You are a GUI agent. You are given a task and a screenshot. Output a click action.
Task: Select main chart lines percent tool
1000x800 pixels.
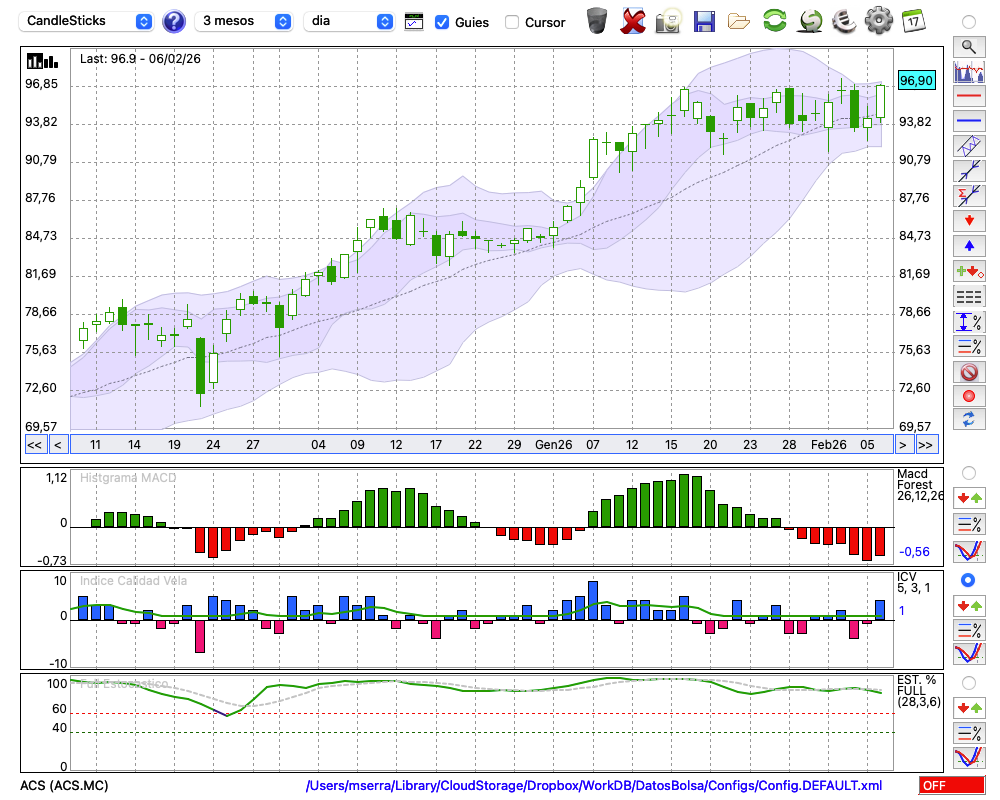point(969,346)
